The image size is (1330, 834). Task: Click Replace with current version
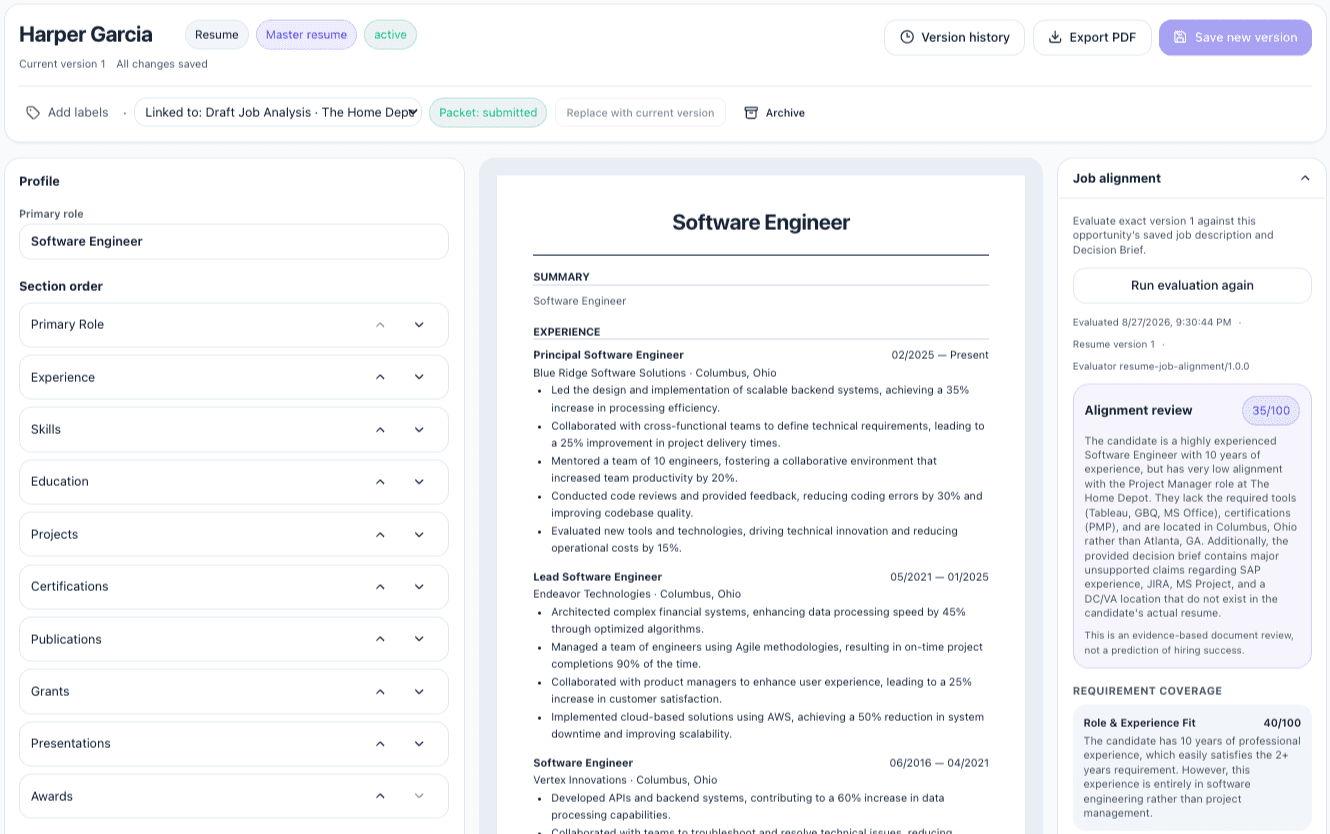[640, 112]
